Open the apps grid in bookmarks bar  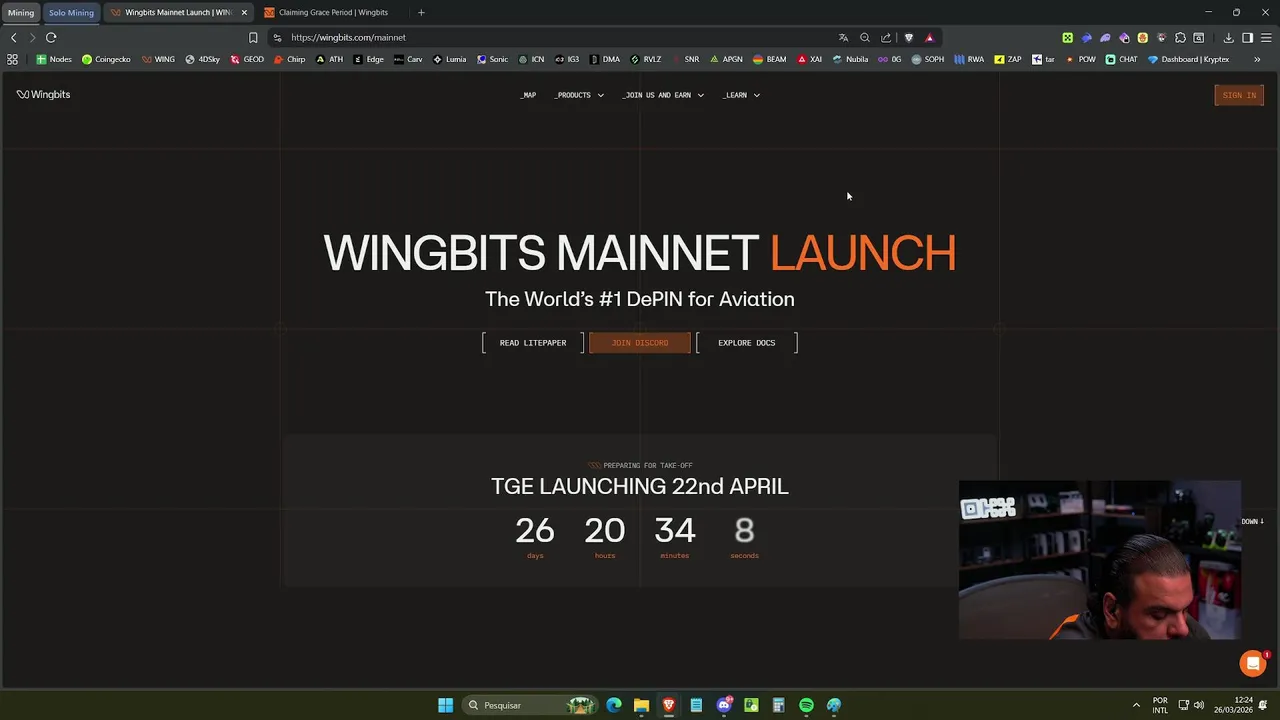tap(12, 59)
